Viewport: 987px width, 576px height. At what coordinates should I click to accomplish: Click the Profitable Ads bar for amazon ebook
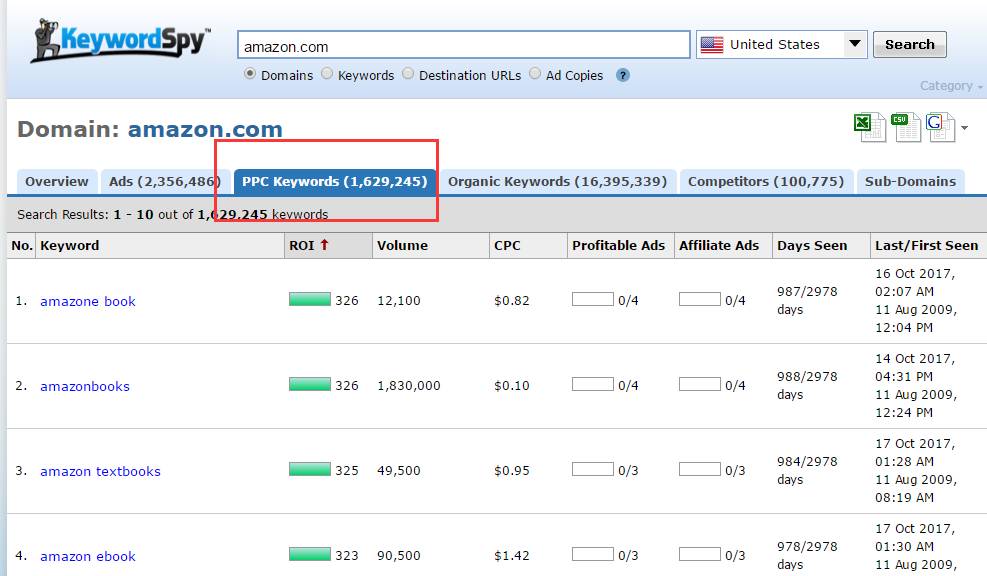pos(592,554)
